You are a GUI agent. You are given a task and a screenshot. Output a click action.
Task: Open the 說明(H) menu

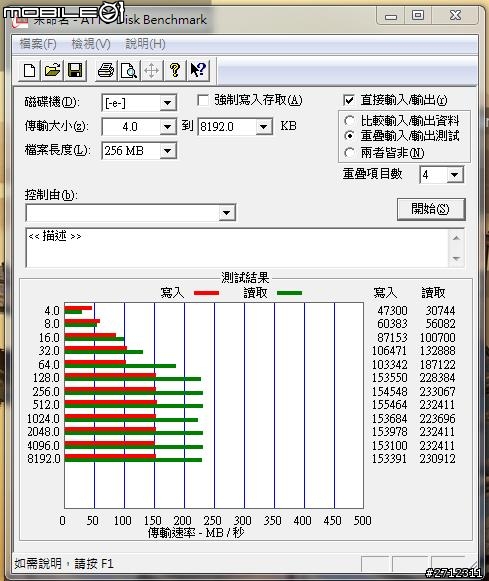[145, 44]
